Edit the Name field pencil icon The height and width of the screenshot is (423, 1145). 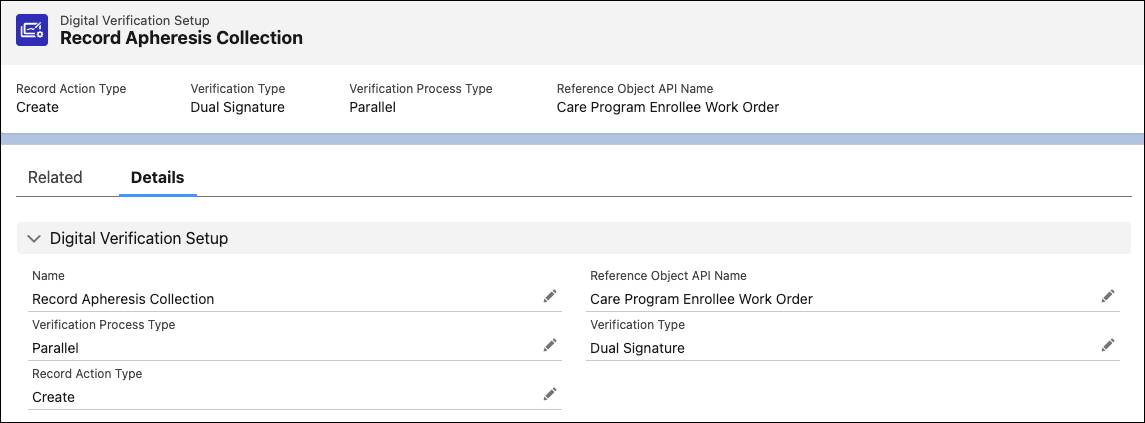[x=549, y=296]
